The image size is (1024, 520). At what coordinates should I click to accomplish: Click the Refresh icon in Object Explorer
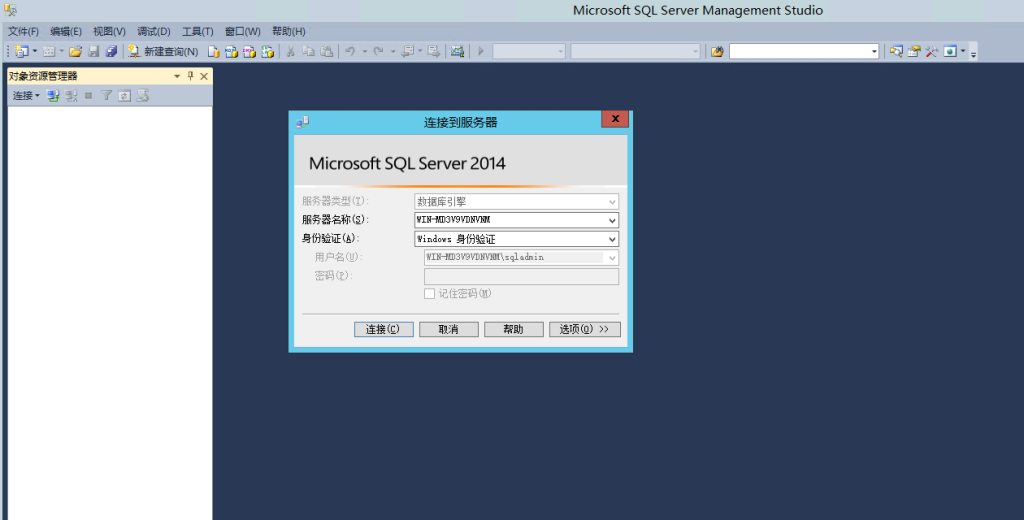[x=124, y=95]
